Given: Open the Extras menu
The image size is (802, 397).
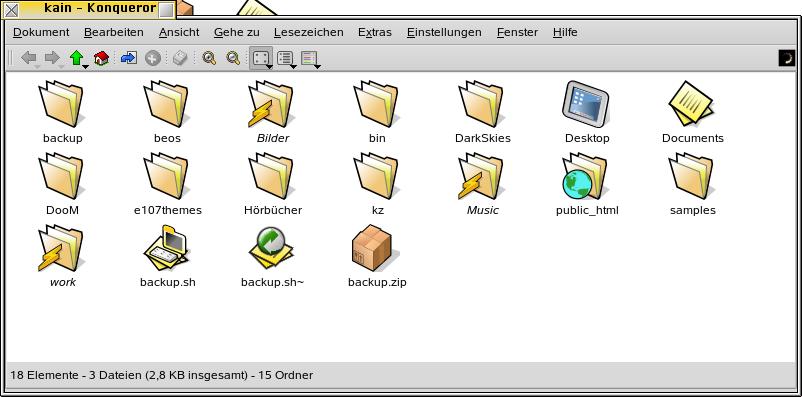Looking at the screenshot, I should [375, 32].
